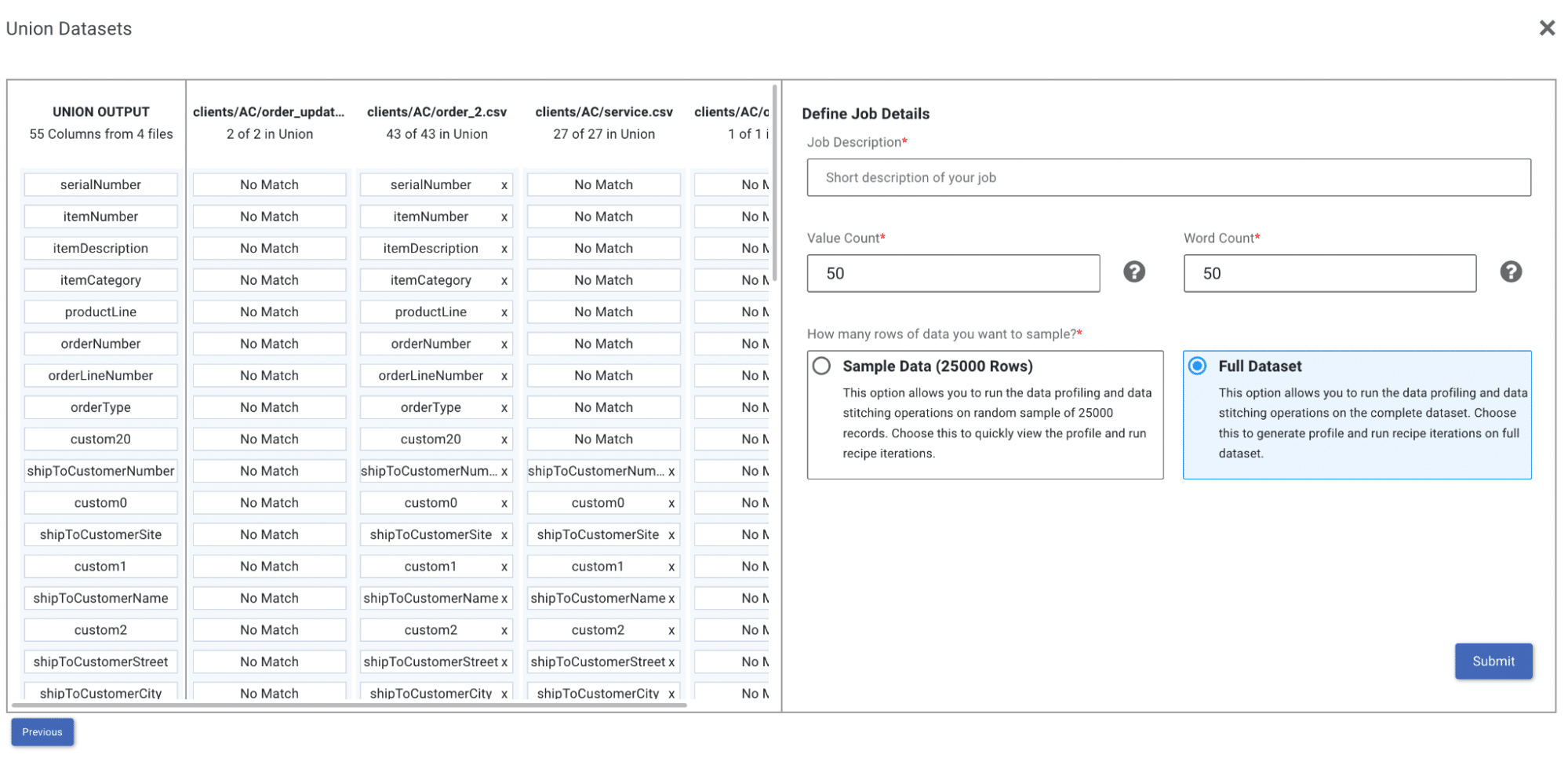Remove custom2 mapping in order_2.csv column
1568x758 pixels.
click(504, 630)
